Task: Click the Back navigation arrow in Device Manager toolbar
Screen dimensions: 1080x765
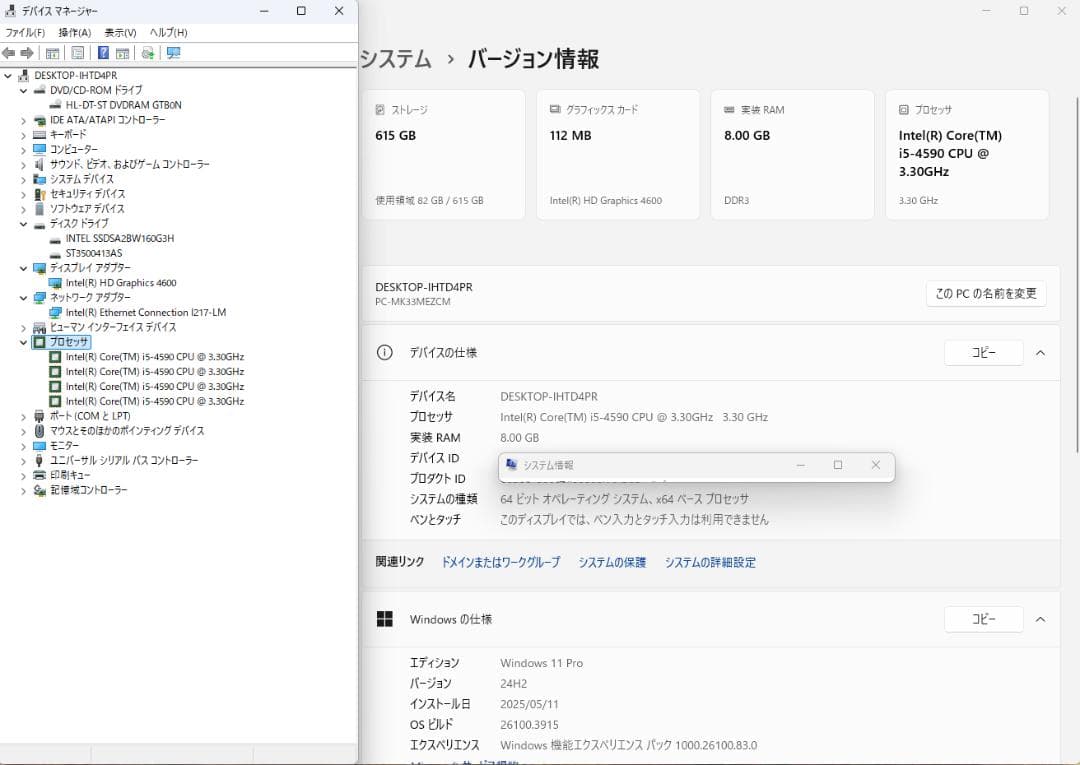Action: (x=10, y=53)
